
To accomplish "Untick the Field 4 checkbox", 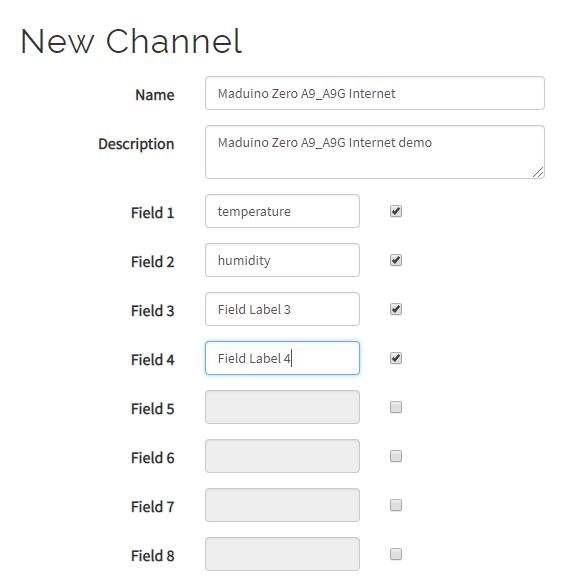I will click(396, 358).
